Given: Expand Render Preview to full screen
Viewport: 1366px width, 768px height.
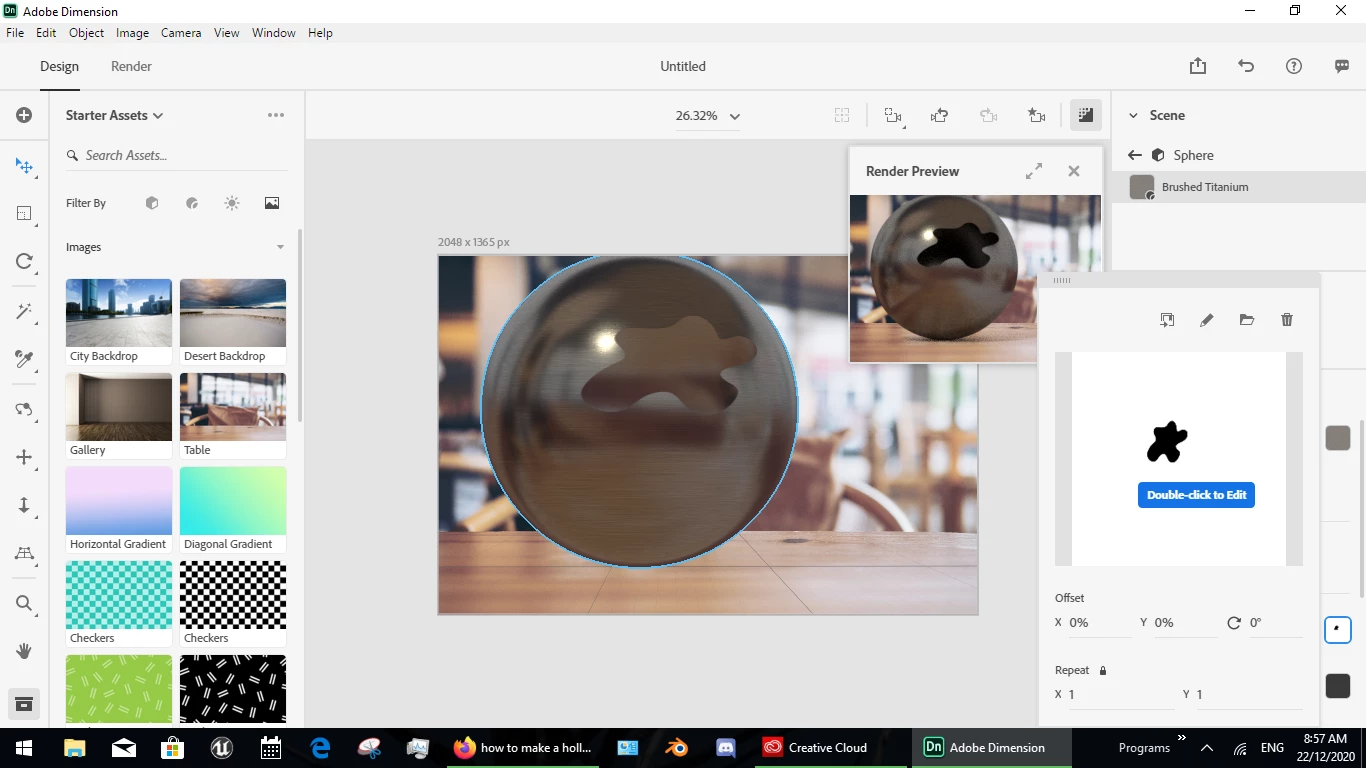Looking at the screenshot, I should [1034, 171].
